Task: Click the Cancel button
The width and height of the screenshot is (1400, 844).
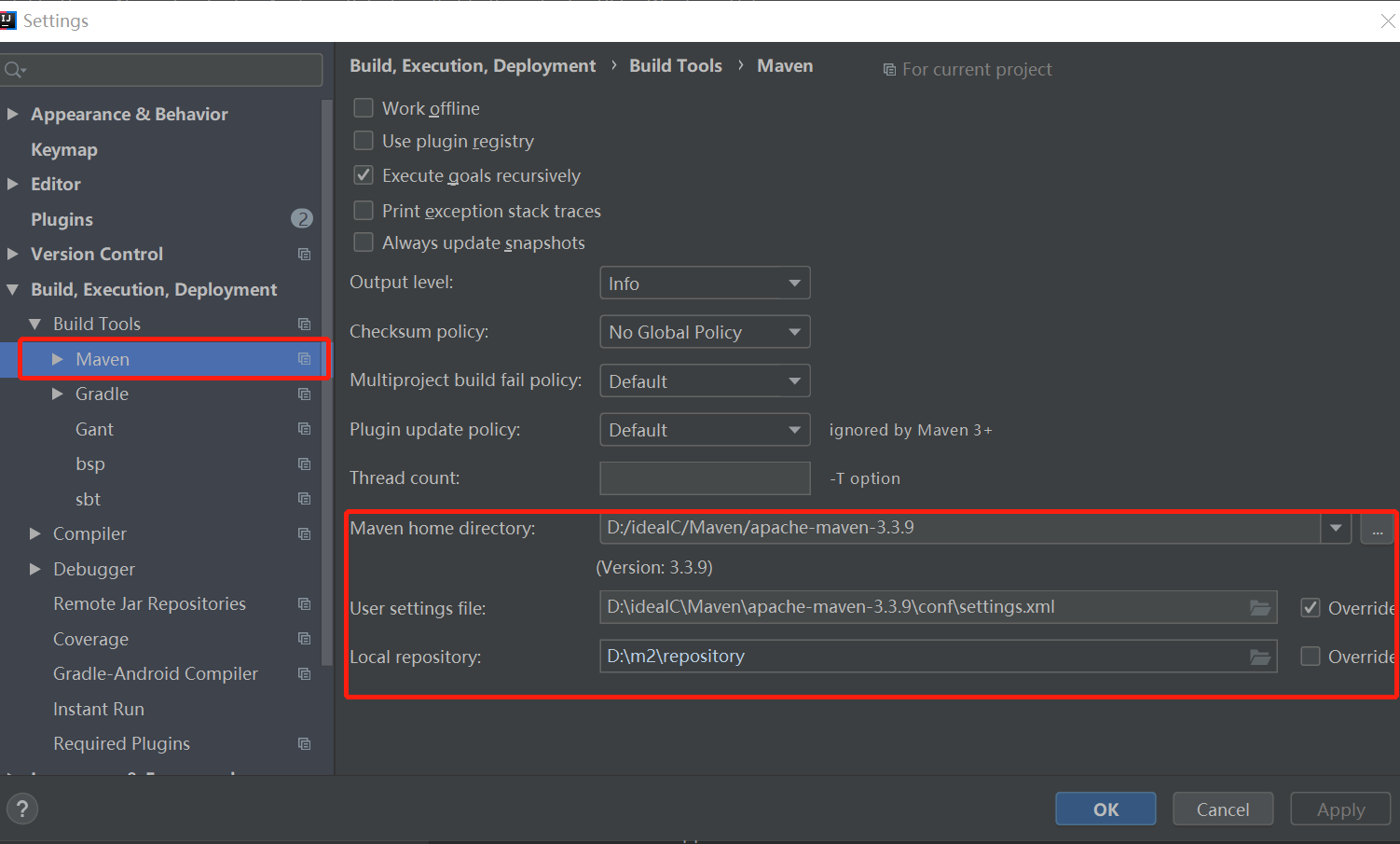Action: click(x=1223, y=809)
